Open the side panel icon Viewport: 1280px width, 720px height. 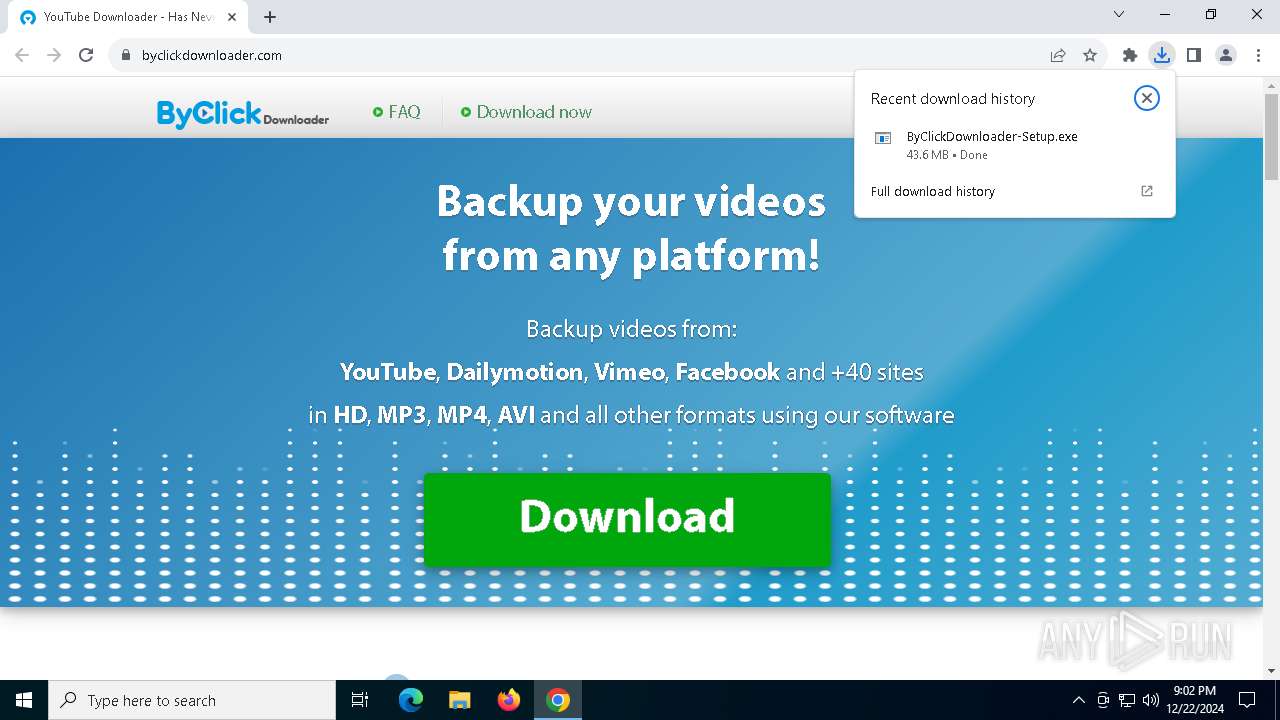[x=1194, y=55]
